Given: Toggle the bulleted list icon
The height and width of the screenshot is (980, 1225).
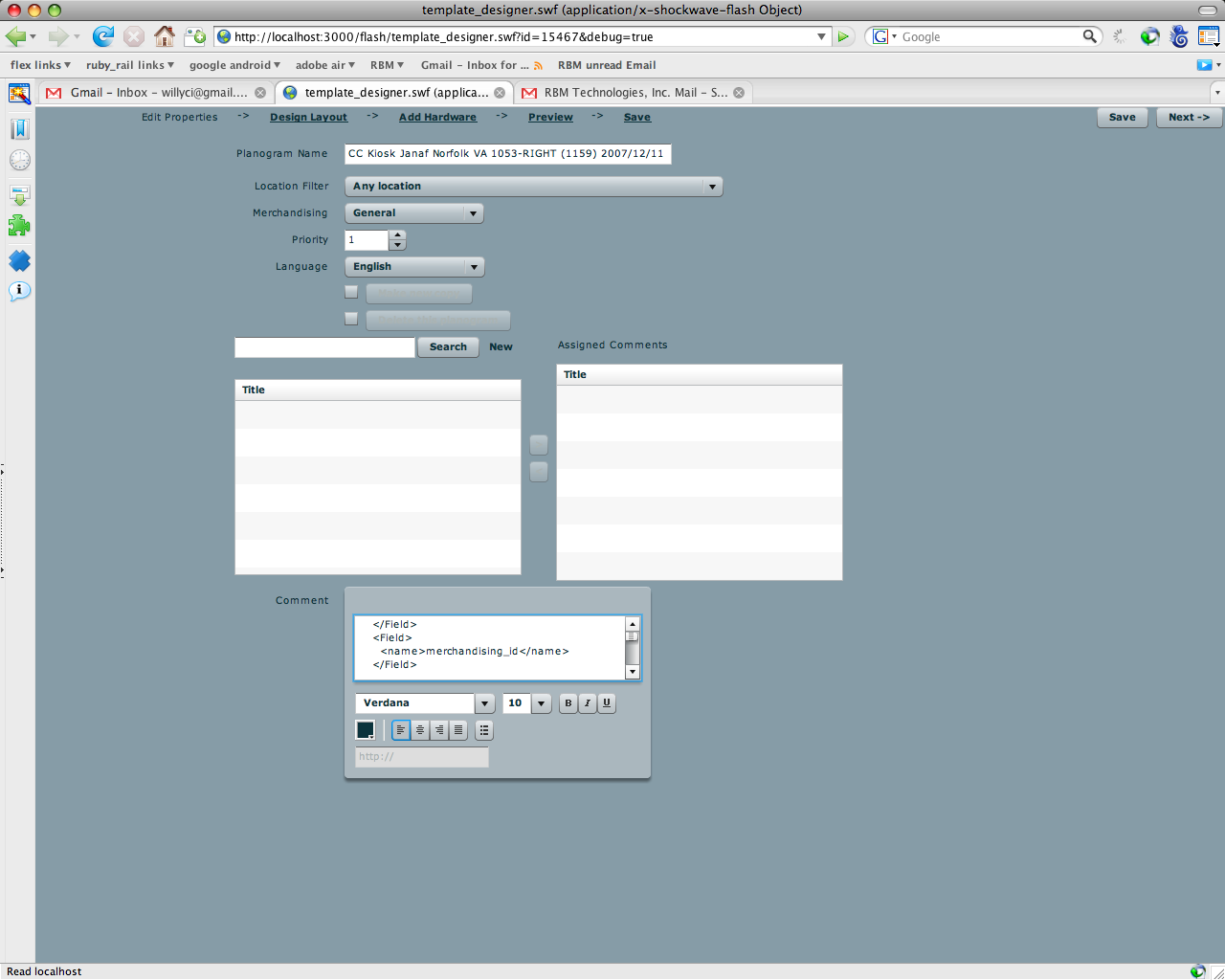Looking at the screenshot, I should pyautogui.click(x=483, y=729).
